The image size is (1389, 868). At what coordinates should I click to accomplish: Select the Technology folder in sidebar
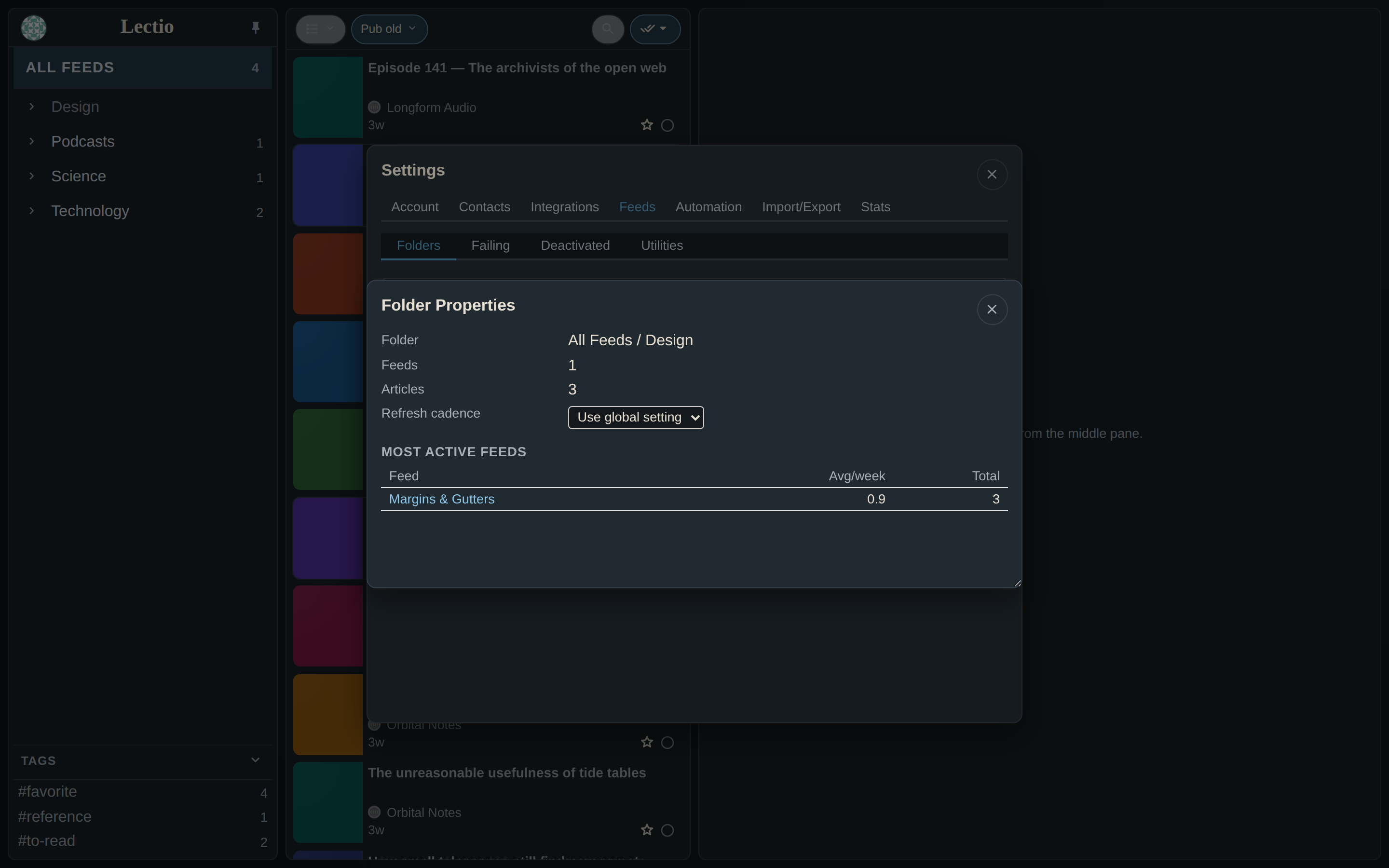90,211
